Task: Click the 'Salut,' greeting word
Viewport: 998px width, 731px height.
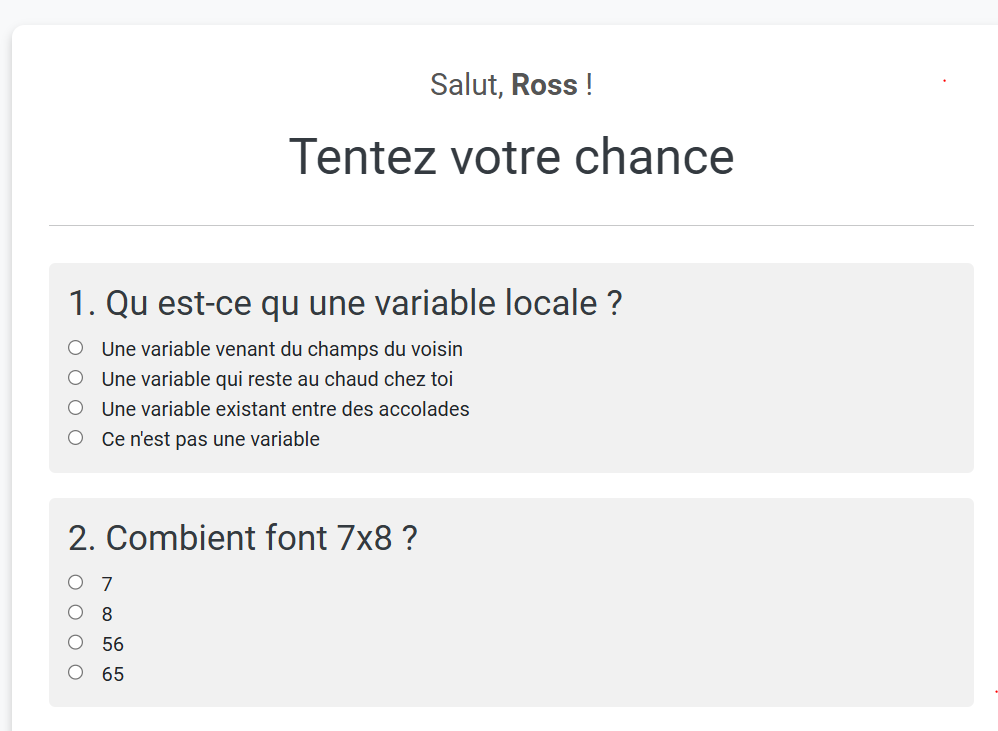Action: pyautogui.click(x=467, y=85)
